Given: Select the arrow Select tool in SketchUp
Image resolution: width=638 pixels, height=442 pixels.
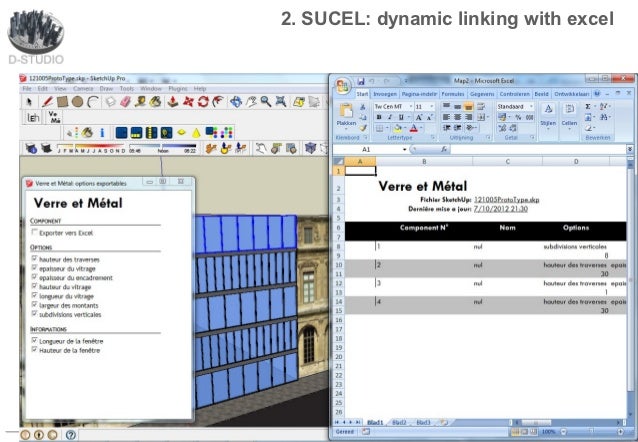Looking at the screenshot, I should pos(28,102).
